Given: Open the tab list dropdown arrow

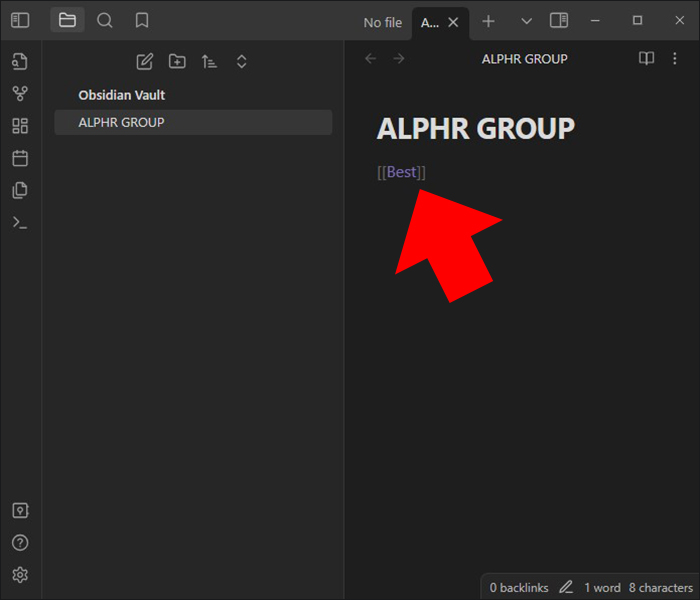Looking at the screenshot, I should tap(526, 21).
